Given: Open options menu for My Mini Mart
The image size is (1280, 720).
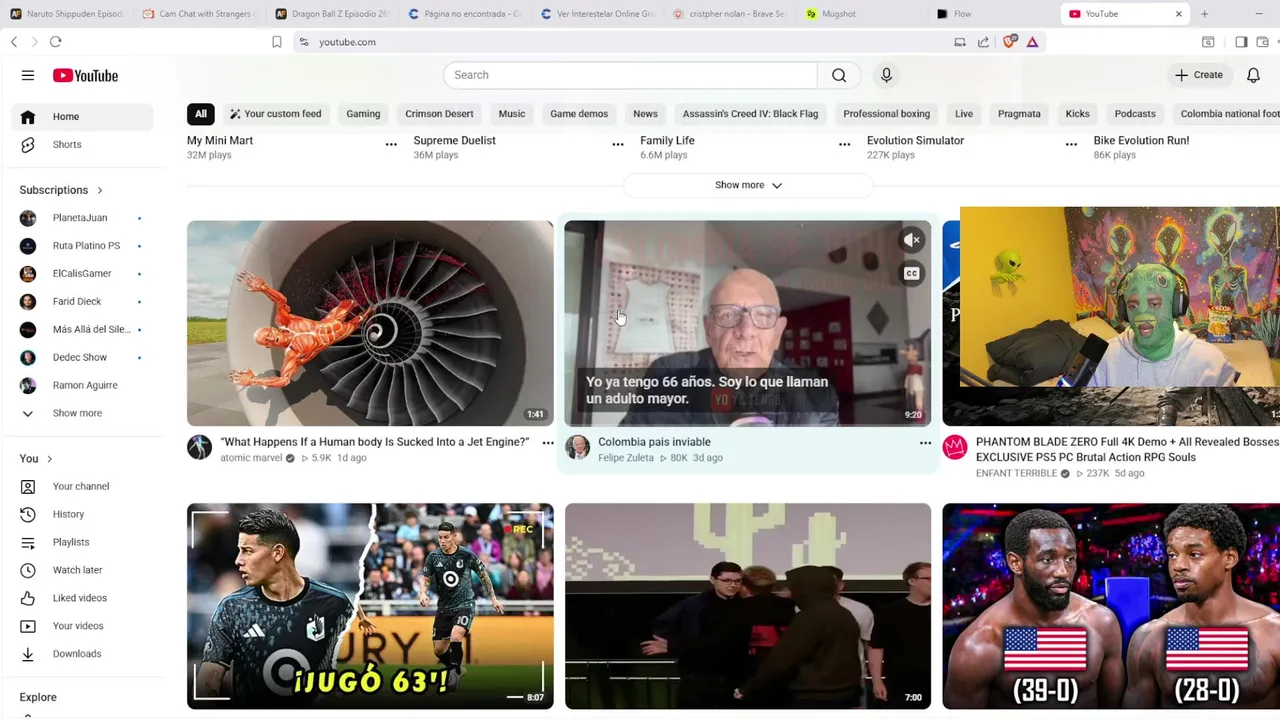Looking at the screenshot, I should point(391,145).
